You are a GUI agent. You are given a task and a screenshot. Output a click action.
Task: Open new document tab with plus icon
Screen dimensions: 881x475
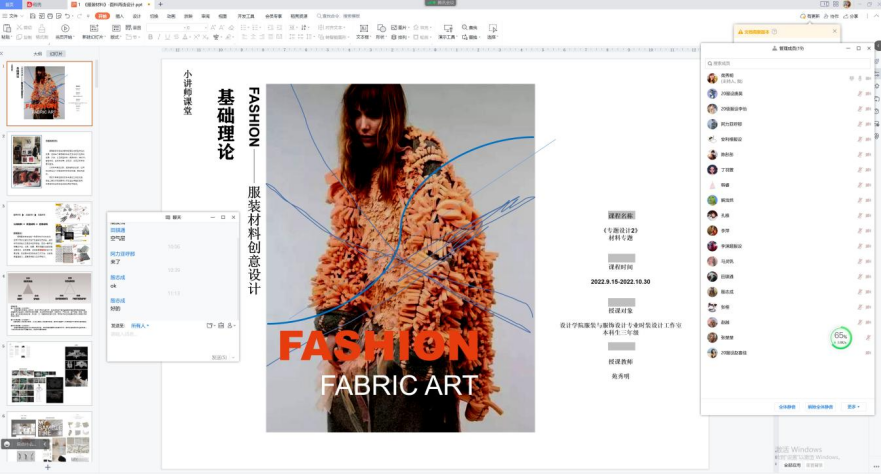(160, 4)
